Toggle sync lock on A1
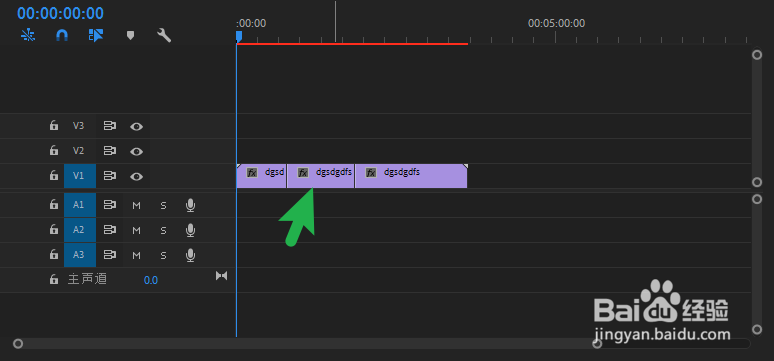The height and width of the screenshot is (361, 774). coord(110,205)
